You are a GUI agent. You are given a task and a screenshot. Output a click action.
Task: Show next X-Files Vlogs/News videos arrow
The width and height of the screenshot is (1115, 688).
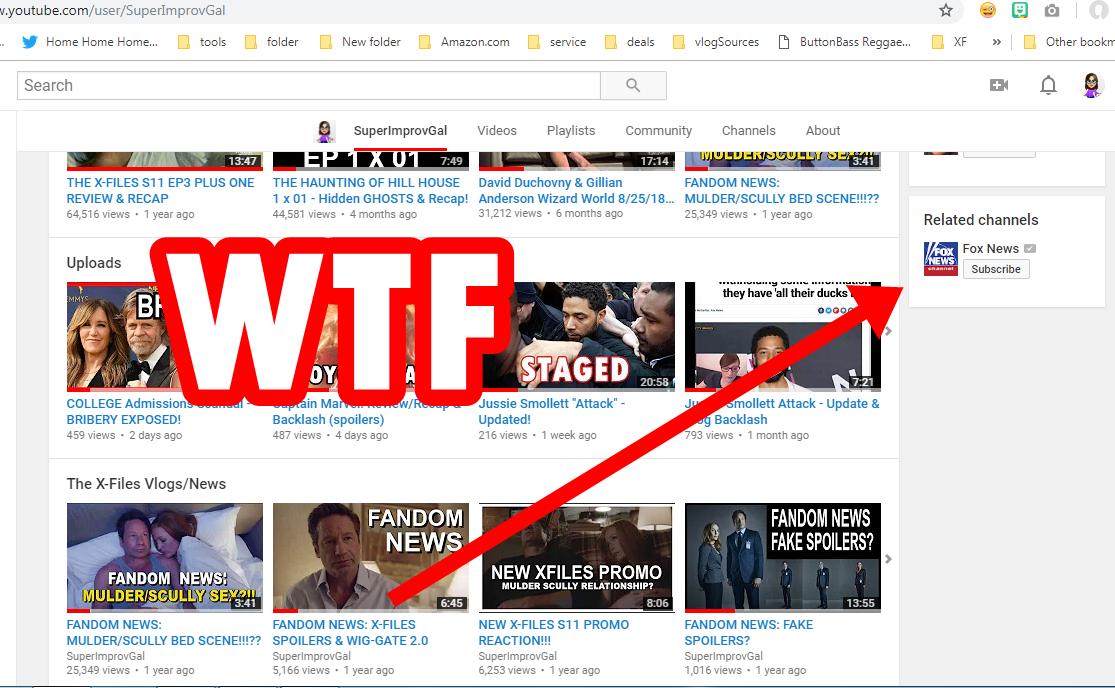click(x=887, y=559)
